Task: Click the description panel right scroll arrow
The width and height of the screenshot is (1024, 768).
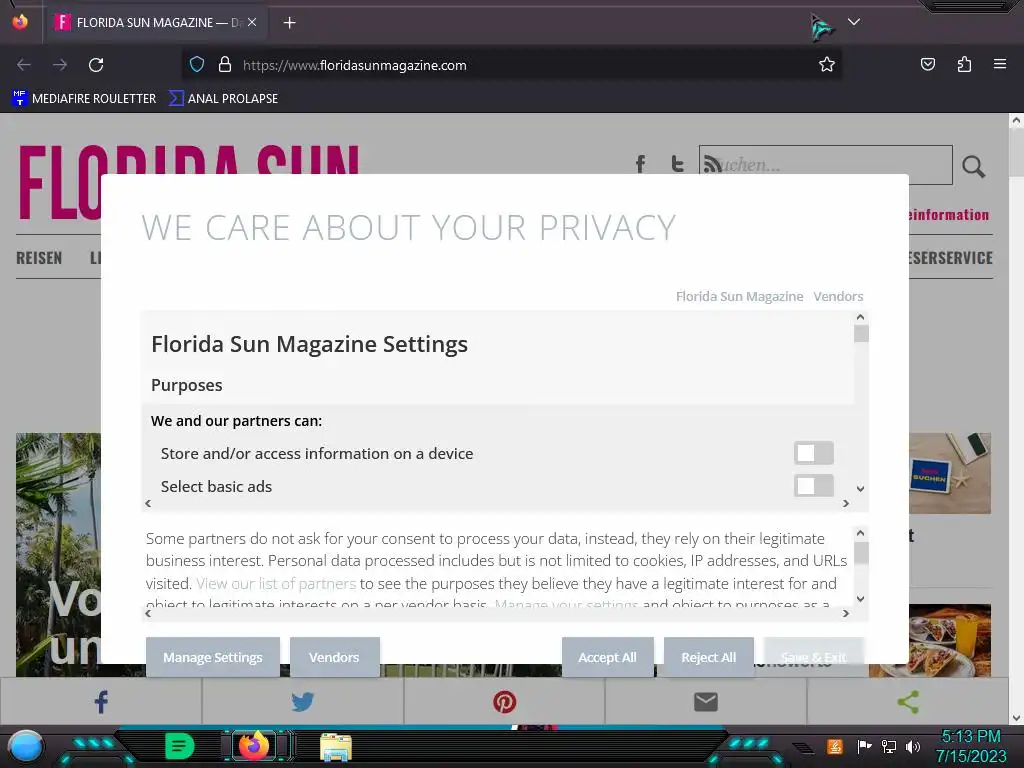Action: (x=846, y=613)
